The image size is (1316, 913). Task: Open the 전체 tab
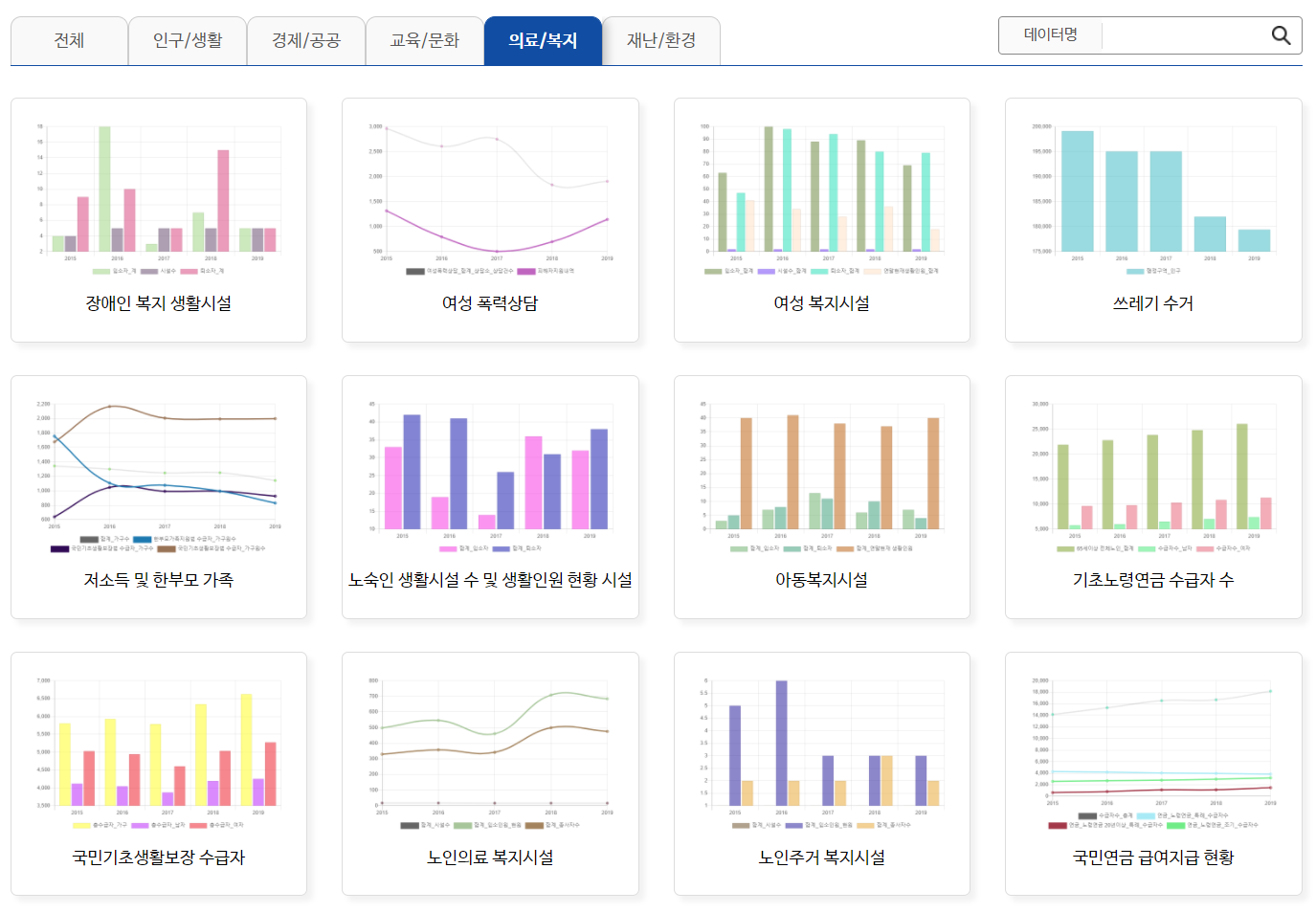pyautogui.click(x=69, y=40)
